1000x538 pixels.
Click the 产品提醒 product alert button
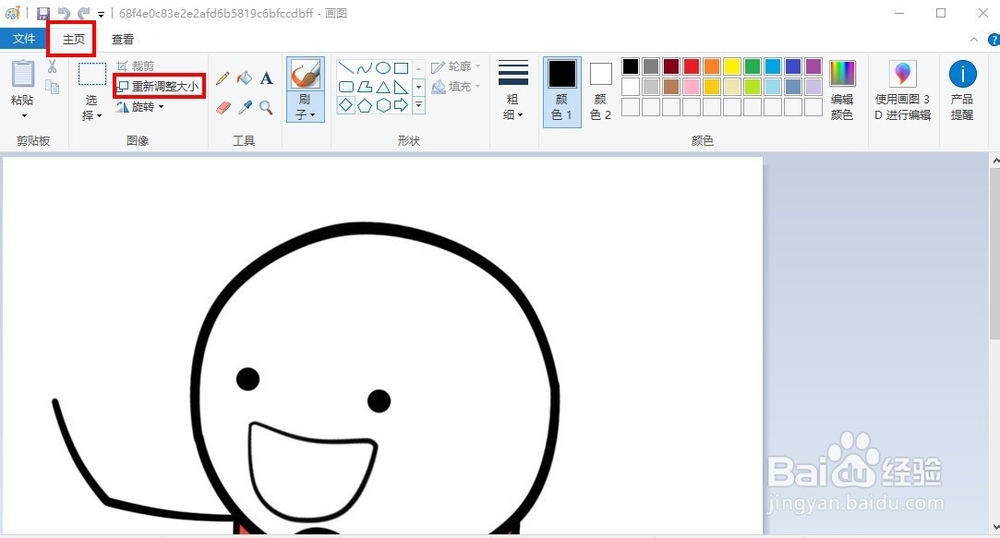click(x=962, y=91)
